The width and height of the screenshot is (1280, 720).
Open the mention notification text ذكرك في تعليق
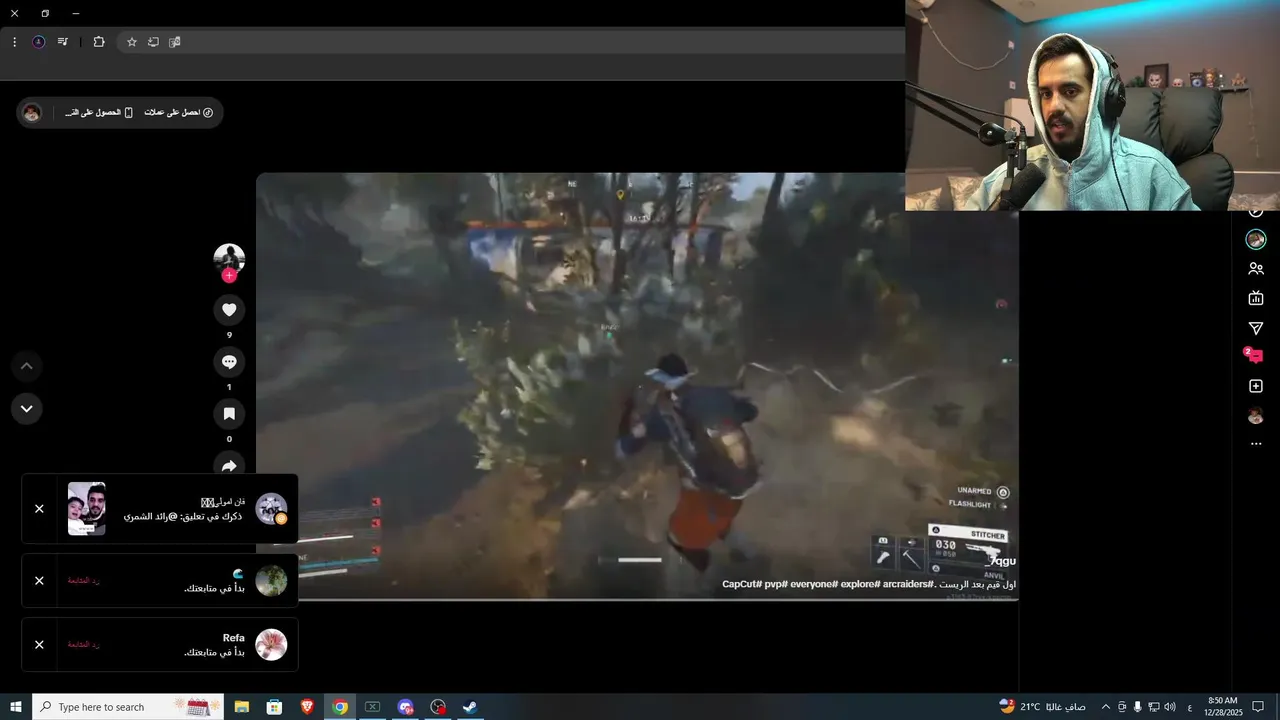[x=183, y=516]
